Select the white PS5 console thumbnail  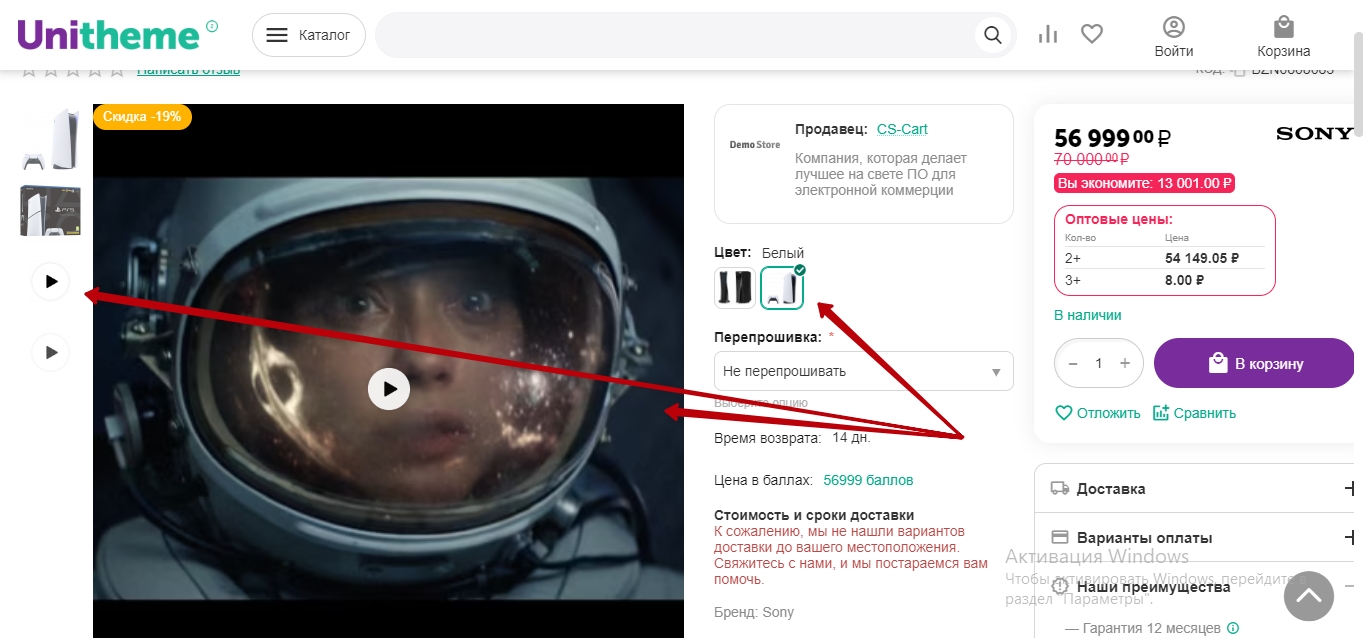[x=51, y=139]
